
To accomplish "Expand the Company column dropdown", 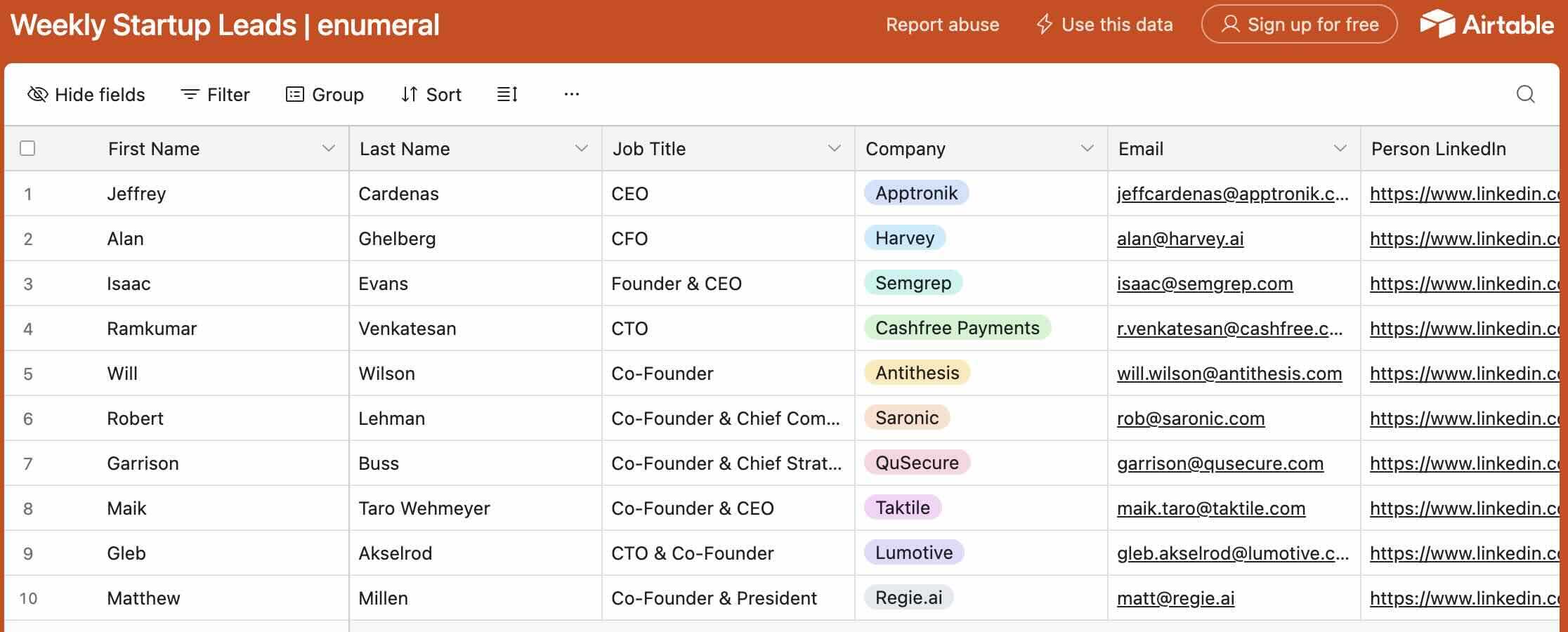I will point(1087,148).
